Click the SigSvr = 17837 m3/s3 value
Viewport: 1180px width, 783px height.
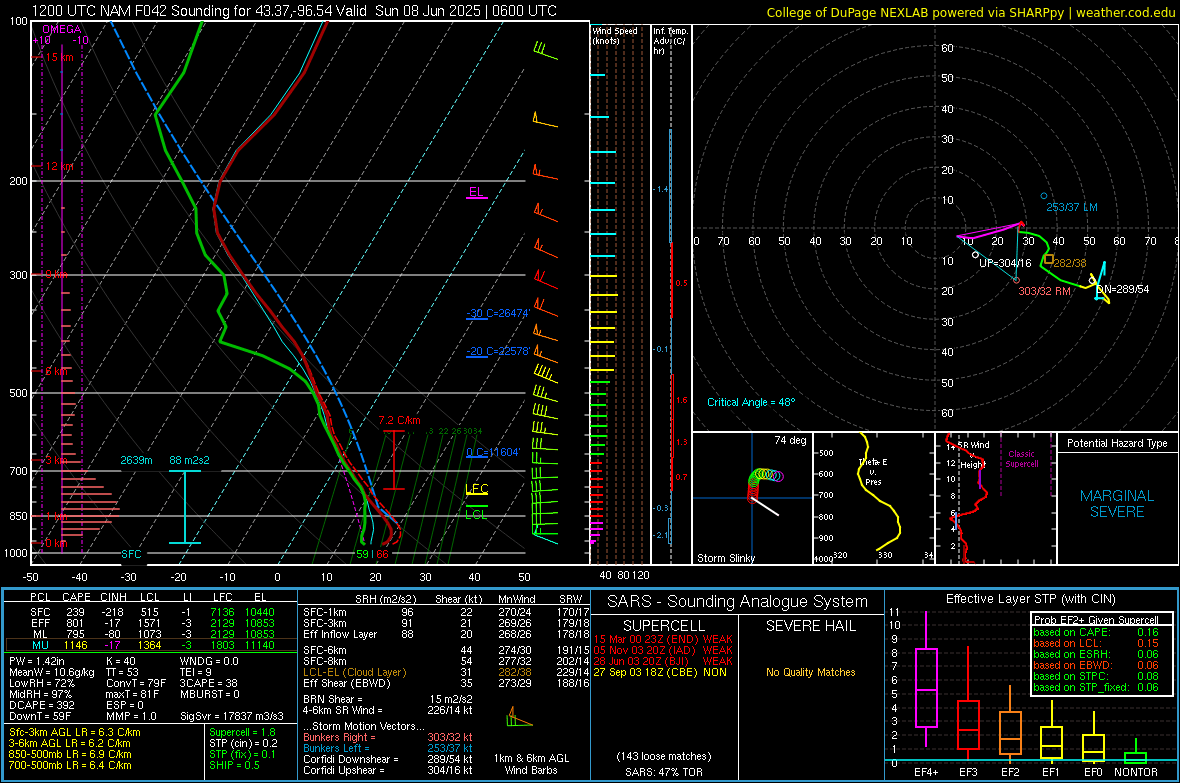[x=232, y=716]
